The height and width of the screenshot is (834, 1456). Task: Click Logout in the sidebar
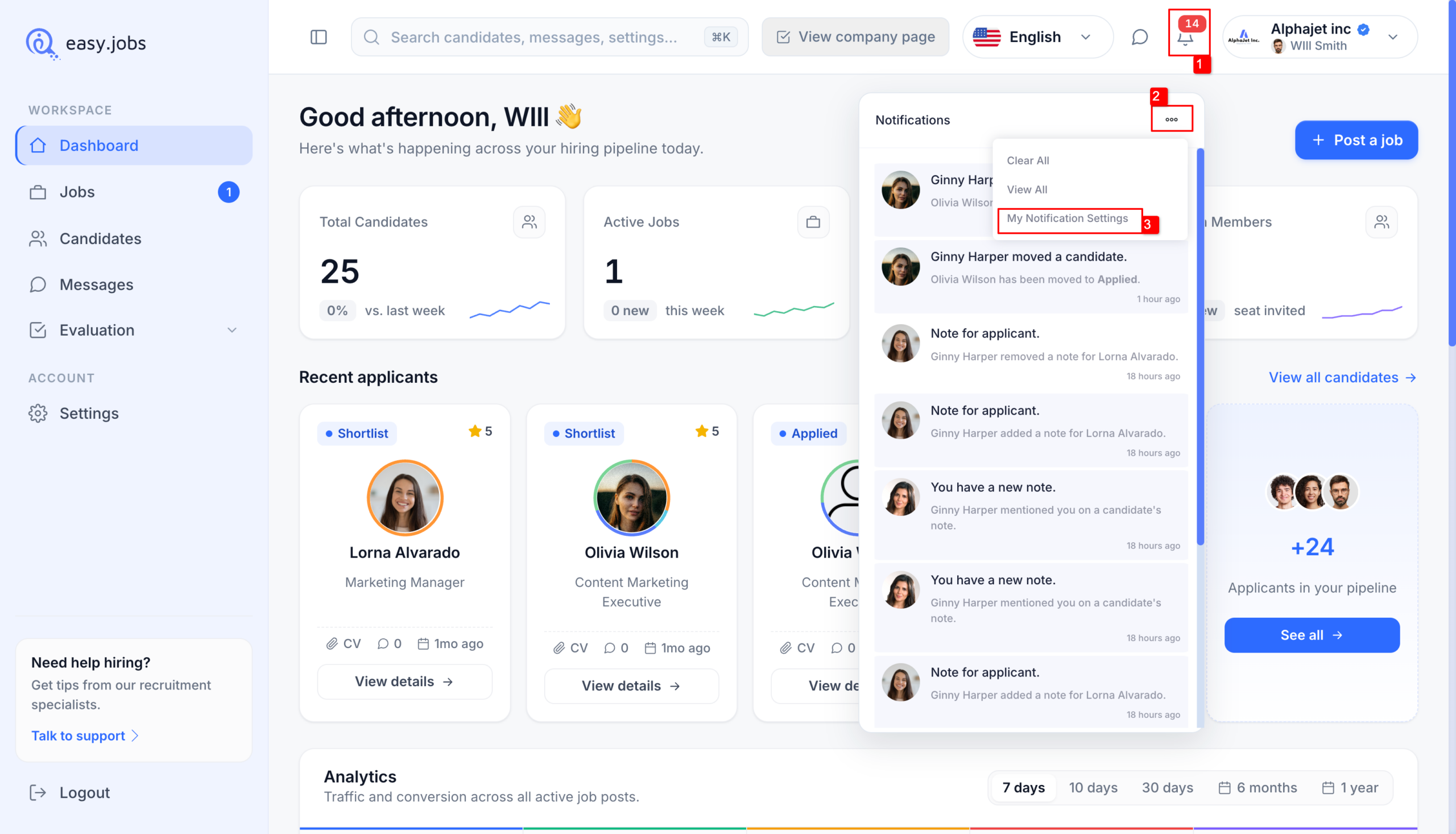click(x=69, y=792)
